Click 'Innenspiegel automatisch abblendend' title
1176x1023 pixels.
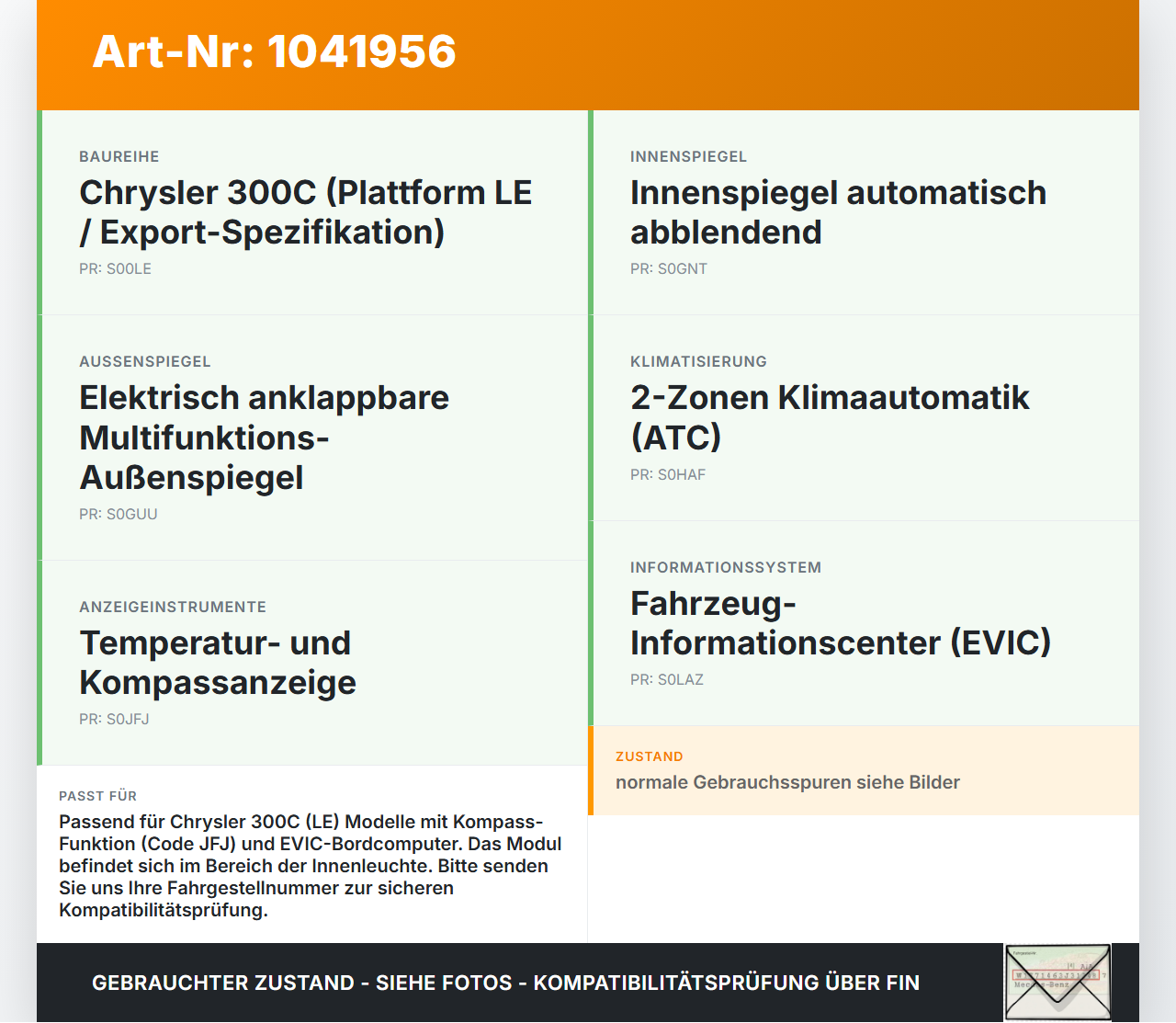pos(838,212)
